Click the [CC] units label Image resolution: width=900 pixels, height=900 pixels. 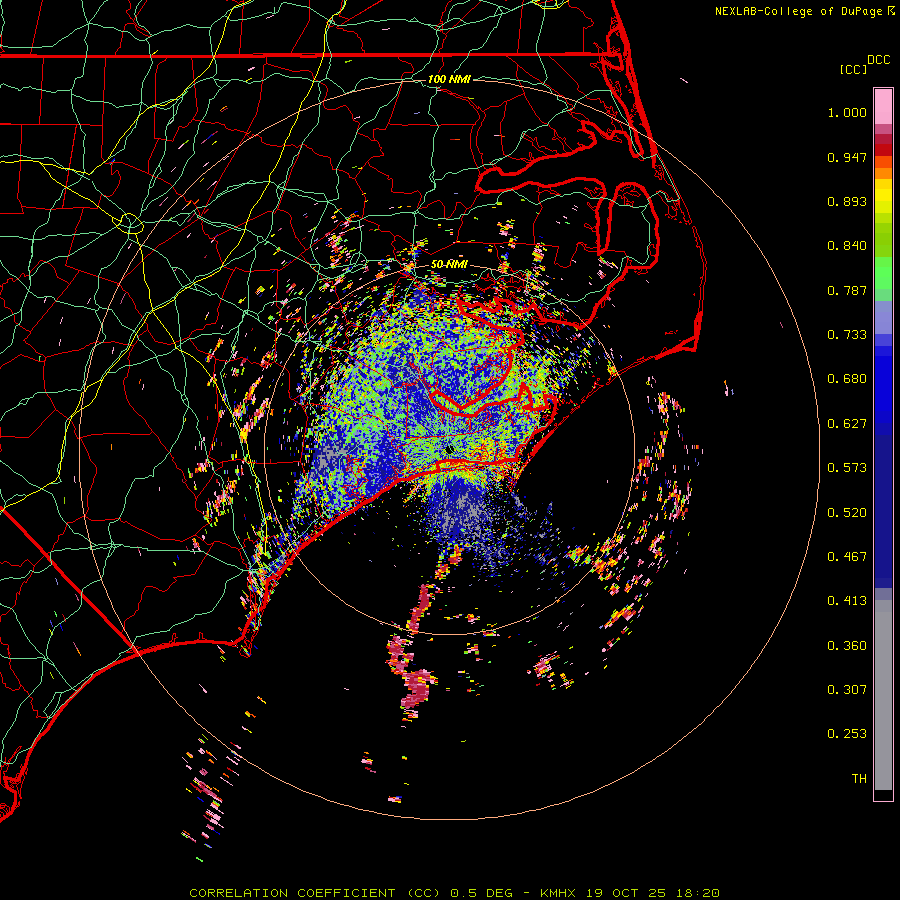tap(853, 69)
